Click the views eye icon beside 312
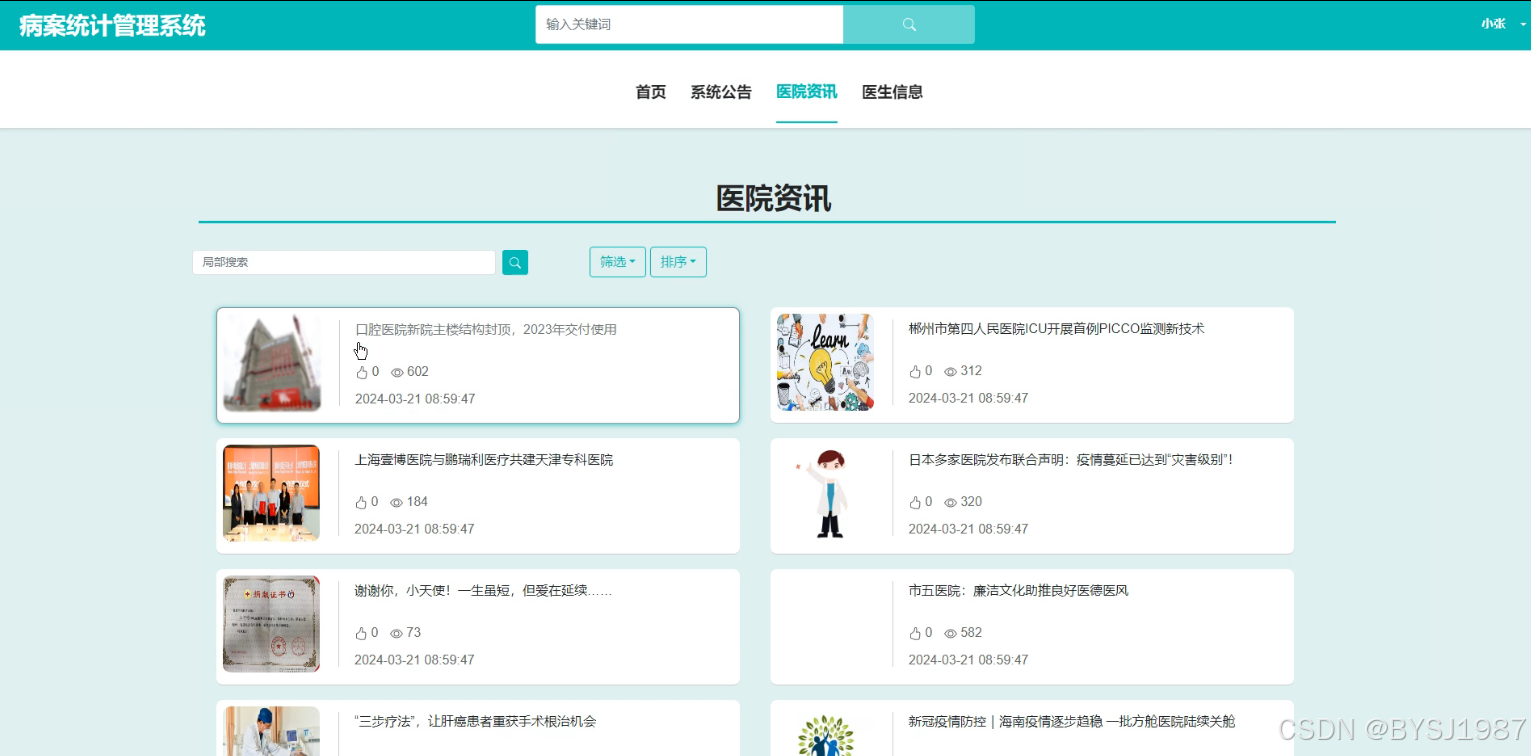 (x=950, y=371)
